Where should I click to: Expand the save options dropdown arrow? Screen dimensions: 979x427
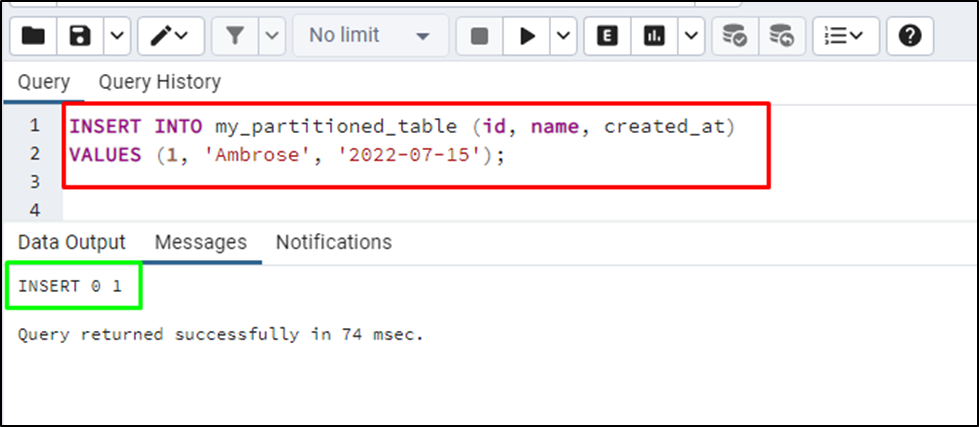coord(117,36)
